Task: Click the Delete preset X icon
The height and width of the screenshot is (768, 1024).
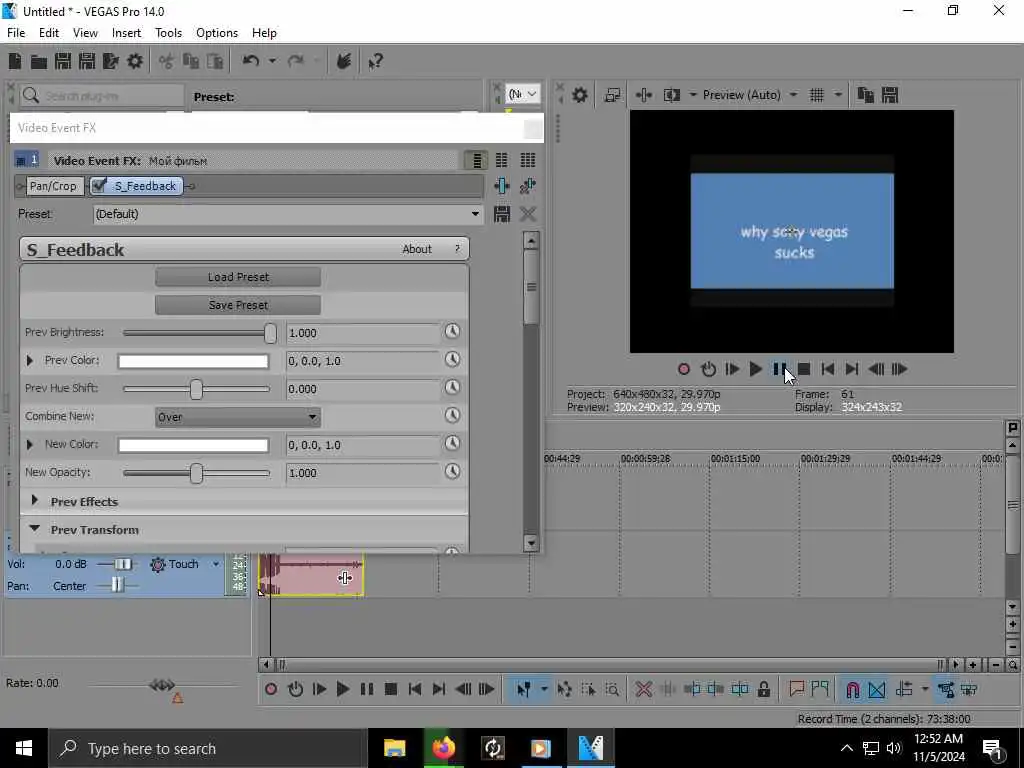Action: (528, 214)
